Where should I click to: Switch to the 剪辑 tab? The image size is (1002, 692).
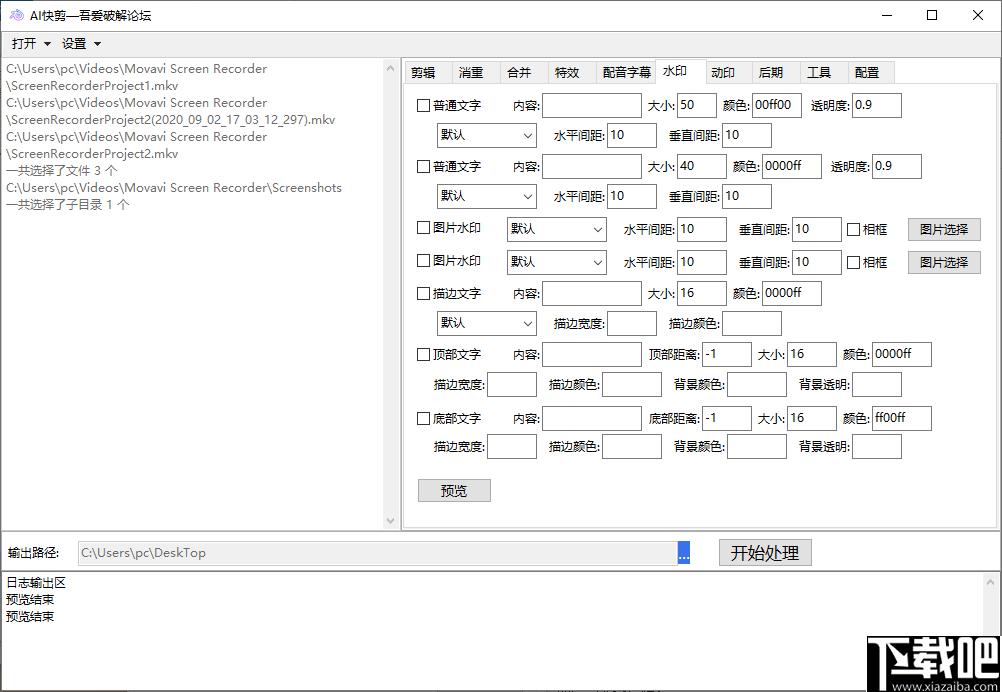point(428,72)
